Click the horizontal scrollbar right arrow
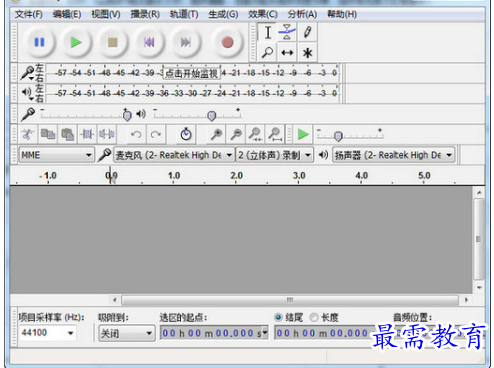 [x=466, y=300]
